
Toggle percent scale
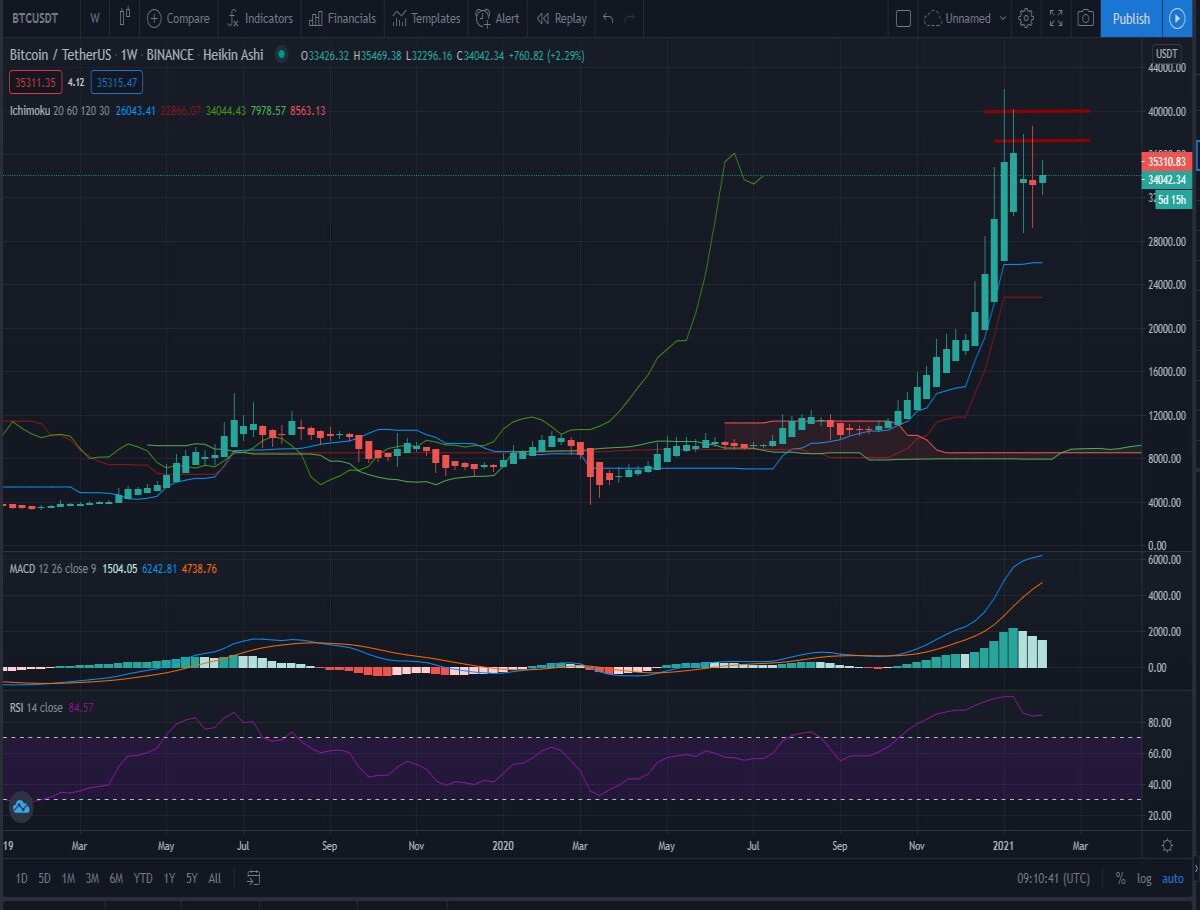(x=1120, y=878)
